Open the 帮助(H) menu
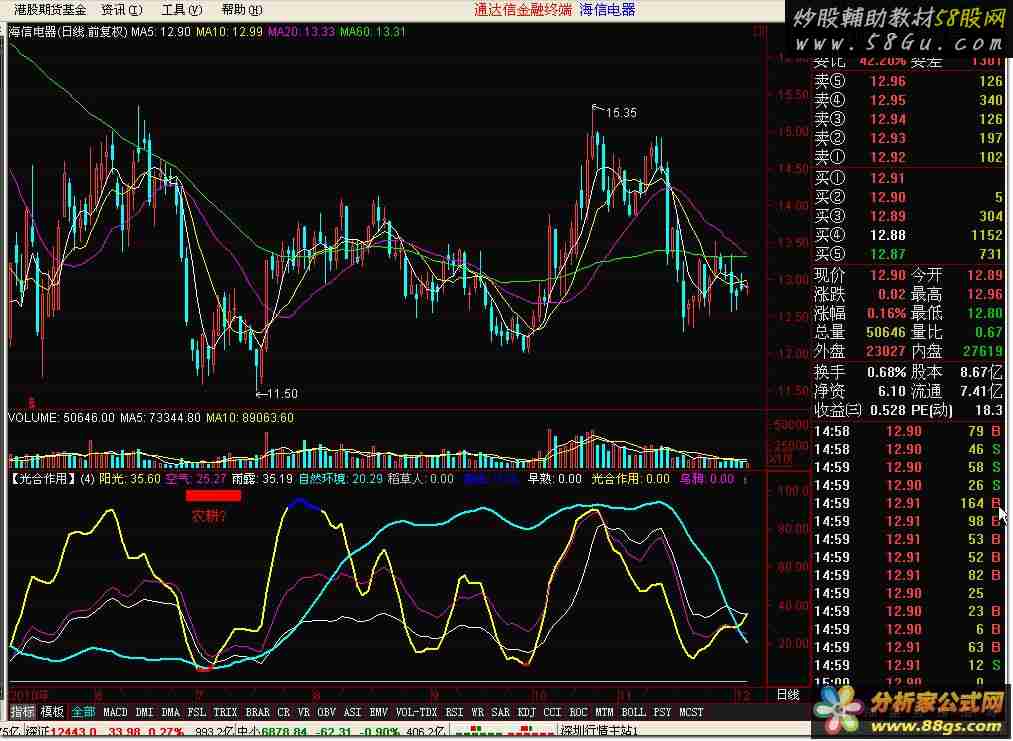1013x741 pixels. point(242,10)
